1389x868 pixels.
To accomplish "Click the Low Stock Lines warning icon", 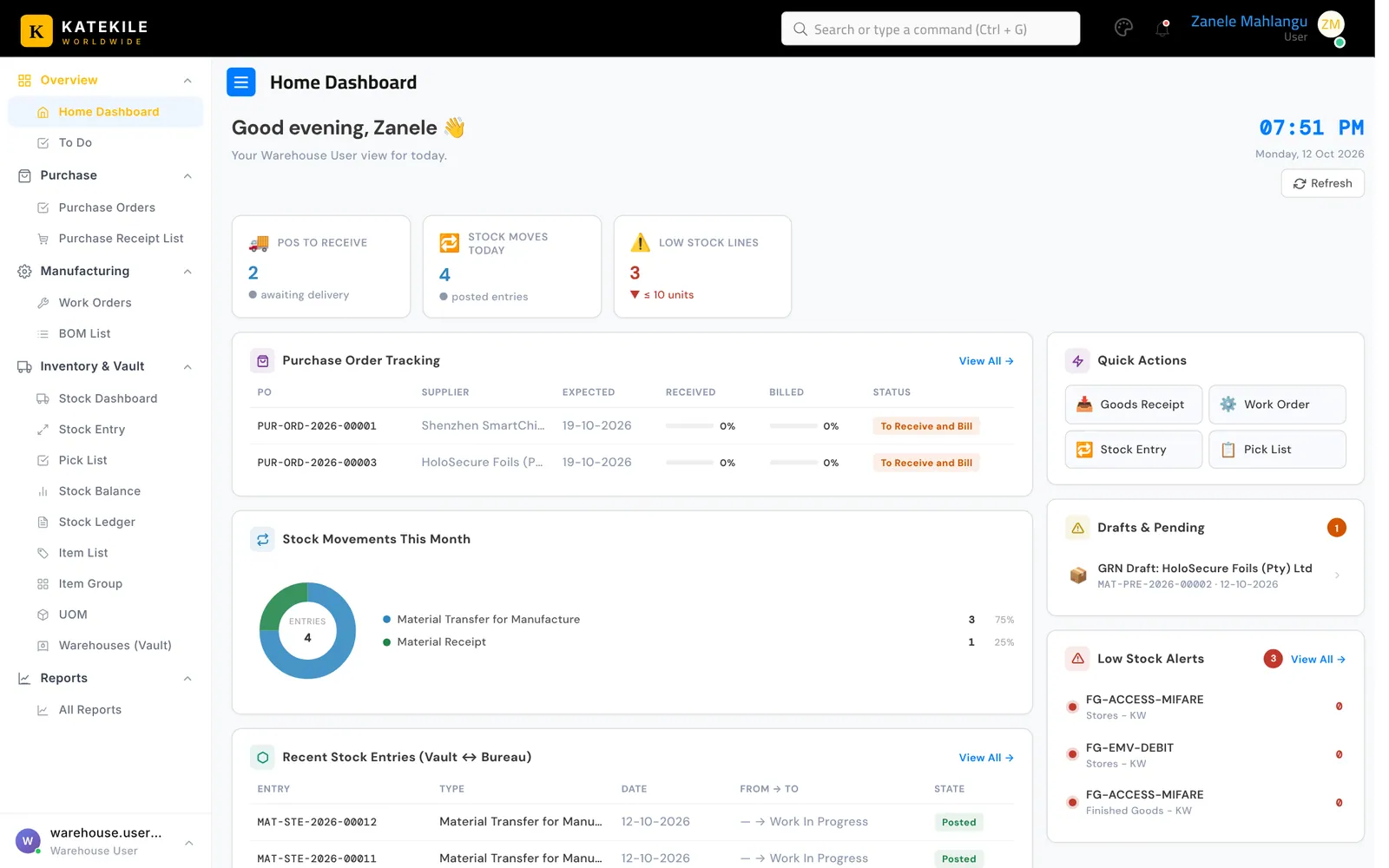I will pyautogui.click(x=641, y=242).
